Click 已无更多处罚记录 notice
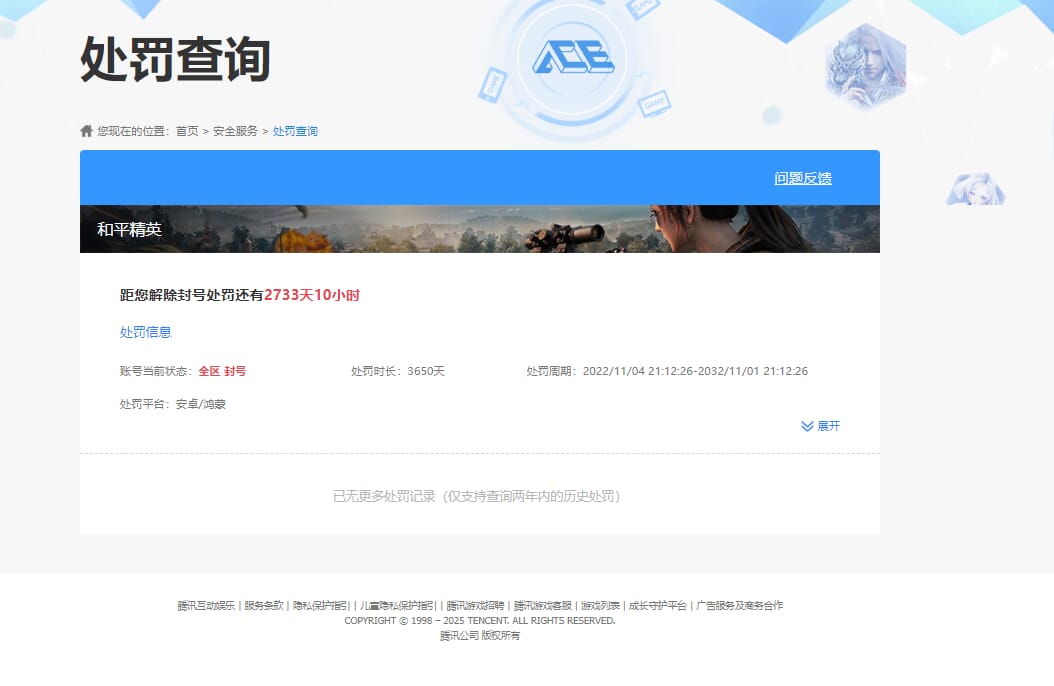This screenshot has width=1054, height=686. pyautogui.click(x=477, y=496)
